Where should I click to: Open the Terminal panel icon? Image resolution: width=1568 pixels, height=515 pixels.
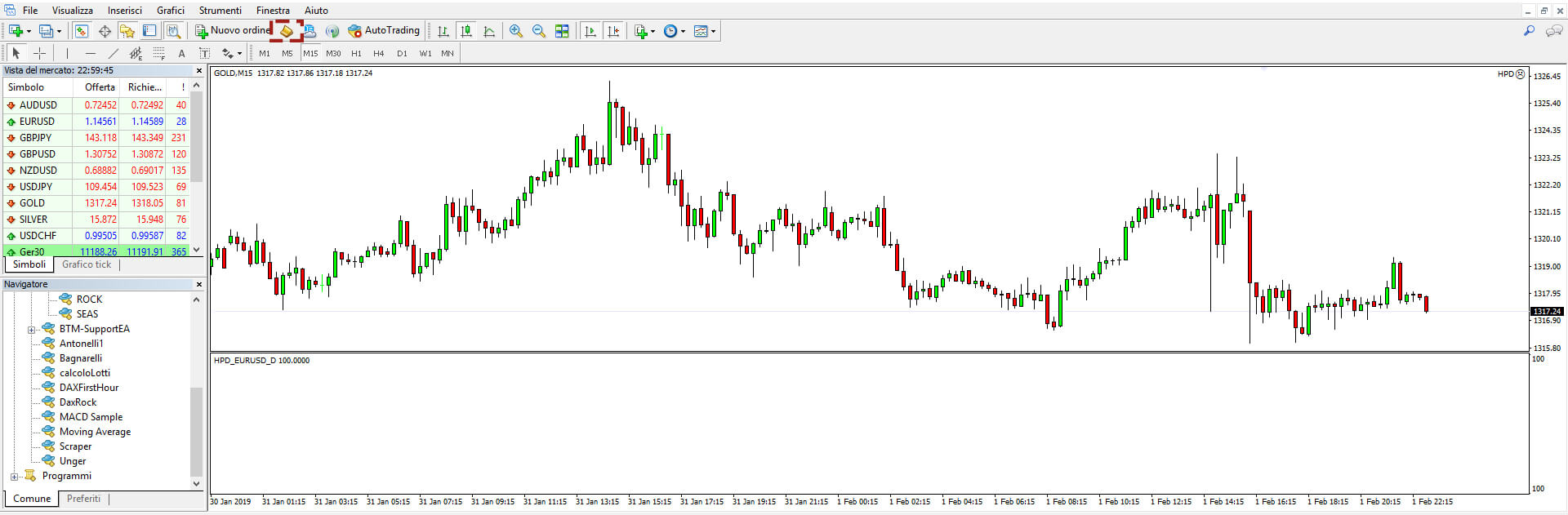pos(149,31)
